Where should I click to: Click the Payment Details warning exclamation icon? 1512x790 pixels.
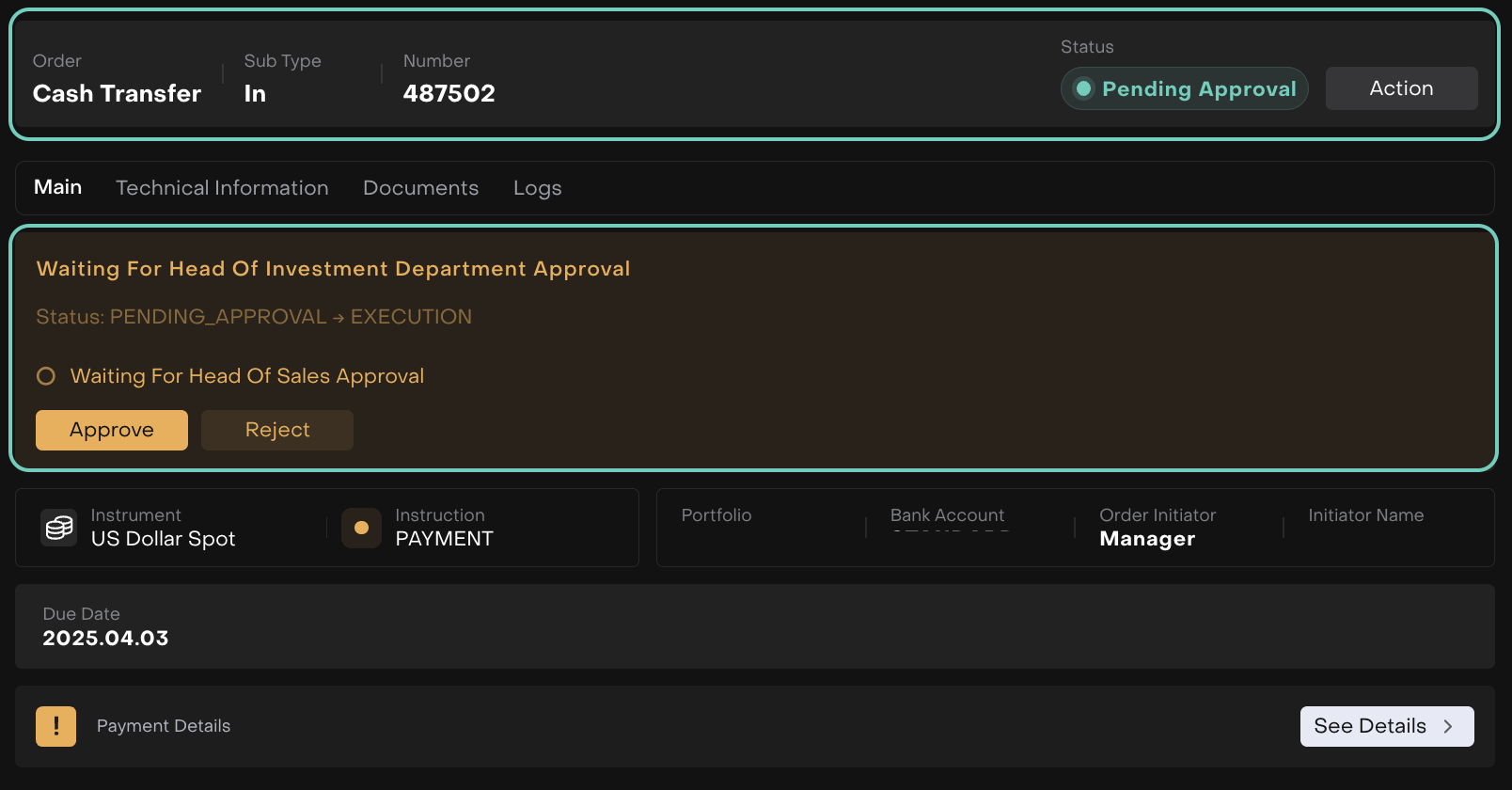click(x=56, y=726)
